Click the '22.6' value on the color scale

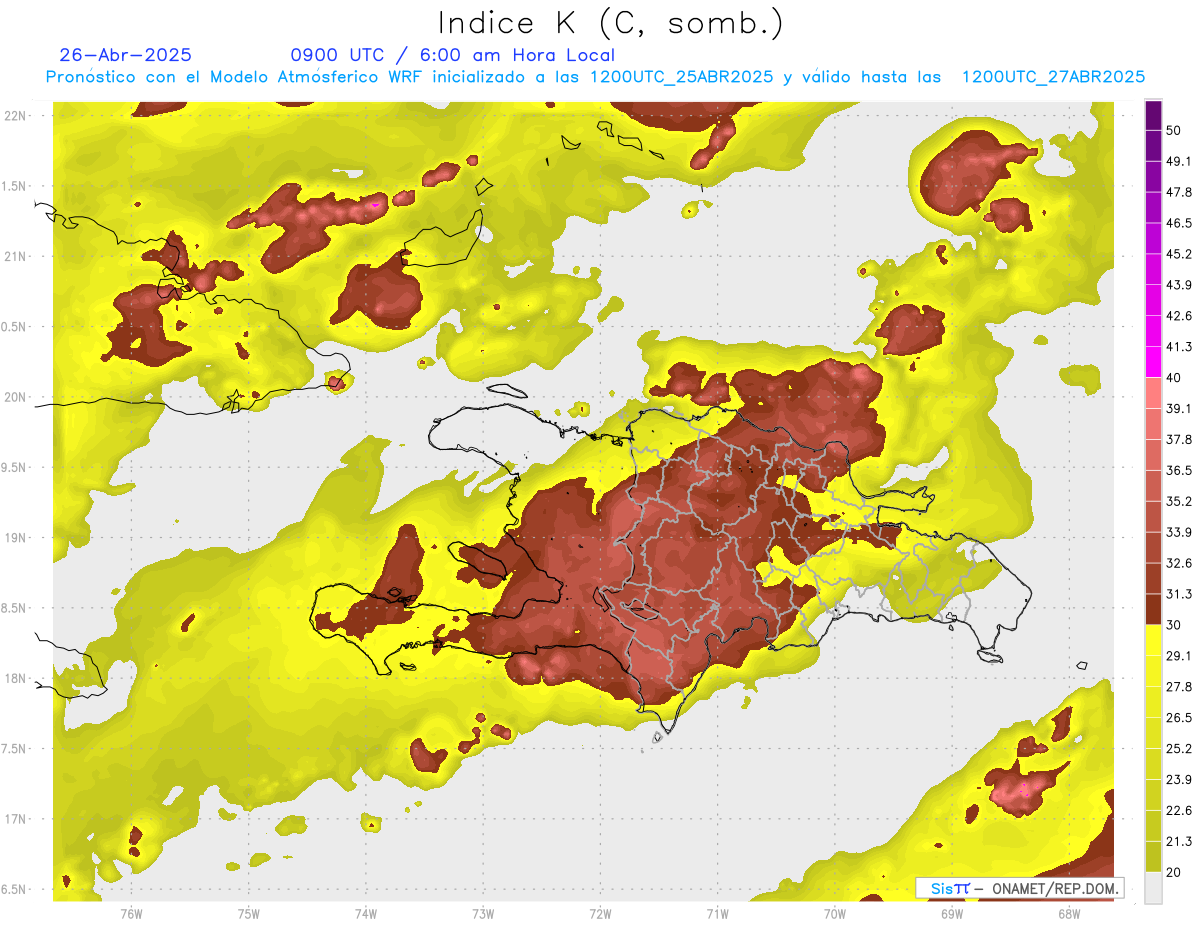tap(1179, 811)
